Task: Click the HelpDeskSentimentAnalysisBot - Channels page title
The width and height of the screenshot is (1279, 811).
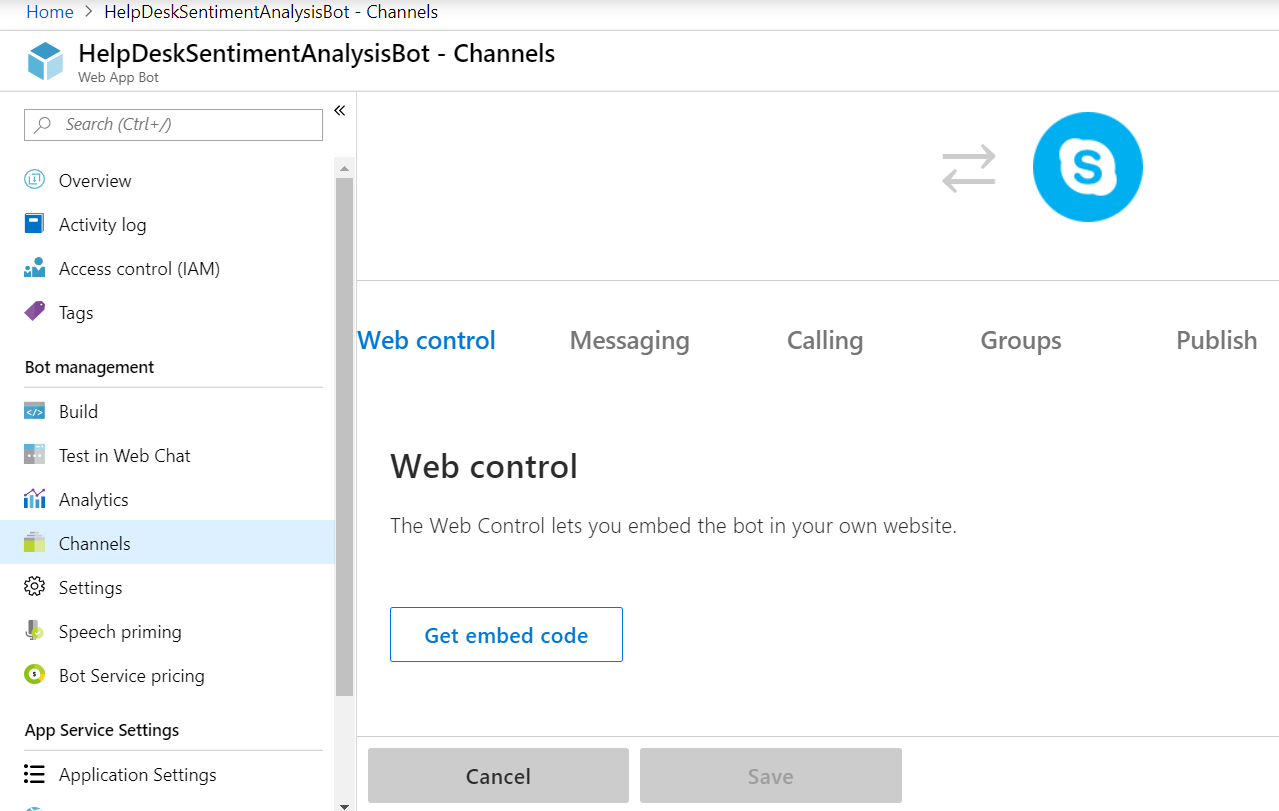Action: tap(316, 54)
